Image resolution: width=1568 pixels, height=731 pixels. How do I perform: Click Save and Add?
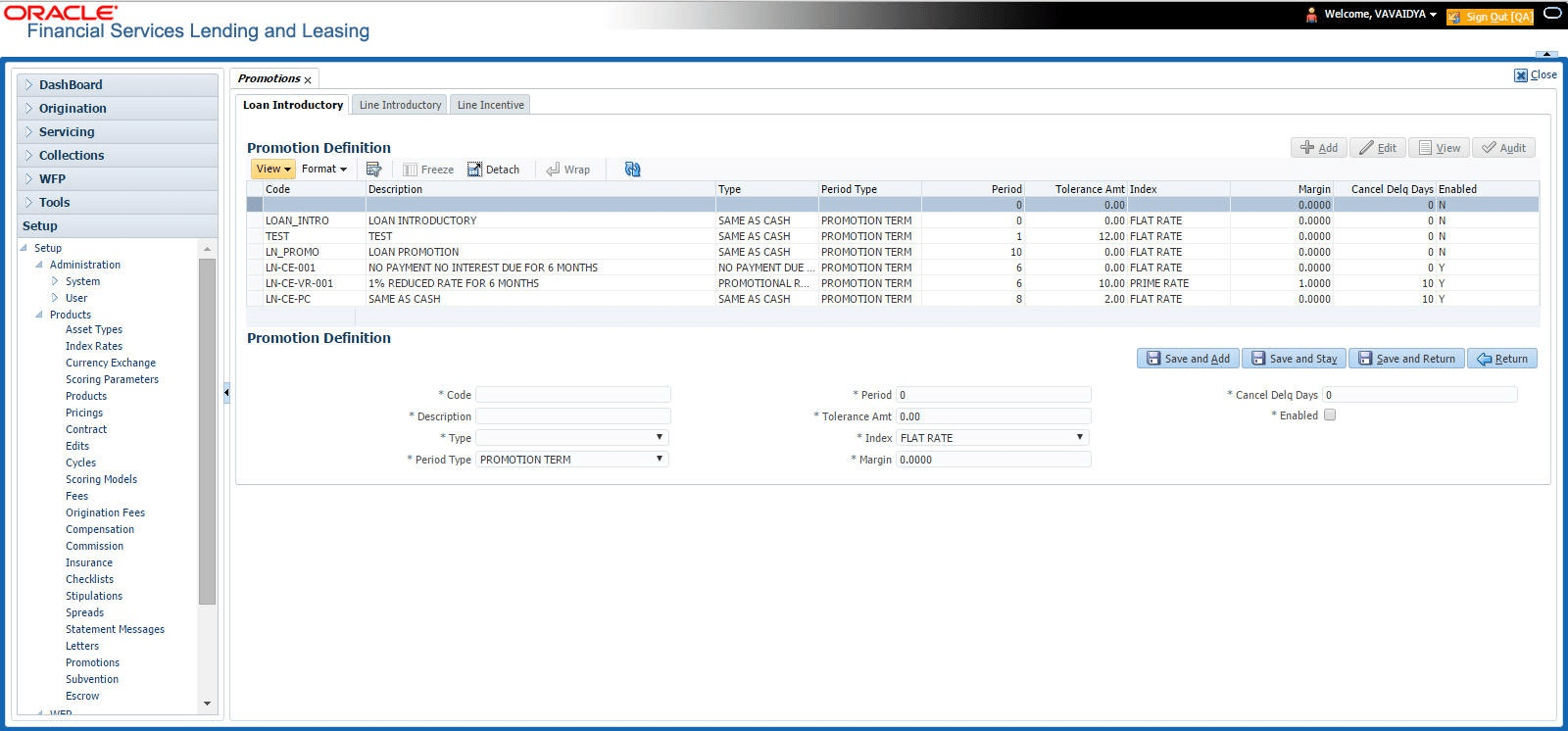coord(1188,359)
